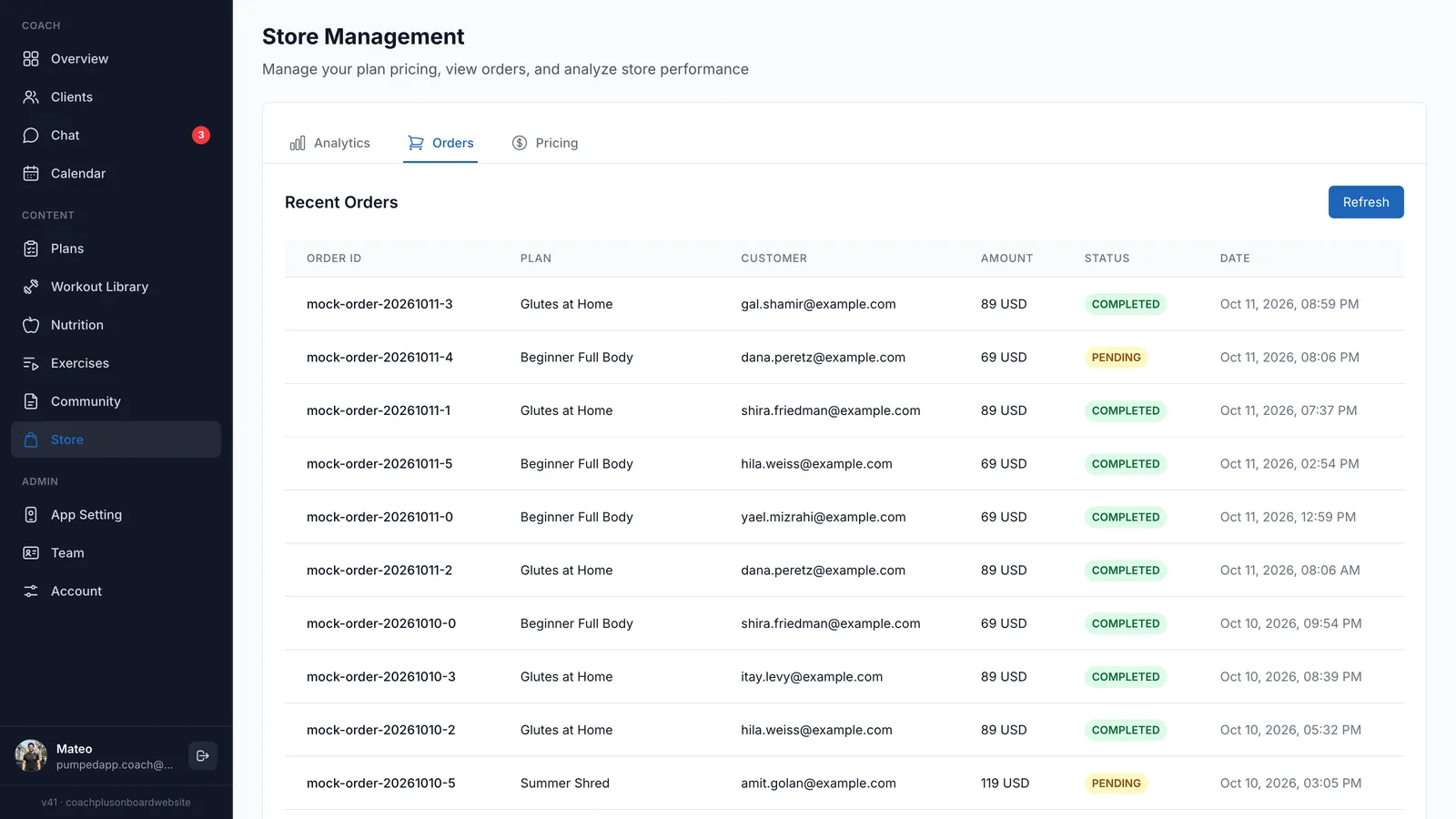Select the Orders tab
This screenshot has height=819, width=1456.
click(440, 144)
